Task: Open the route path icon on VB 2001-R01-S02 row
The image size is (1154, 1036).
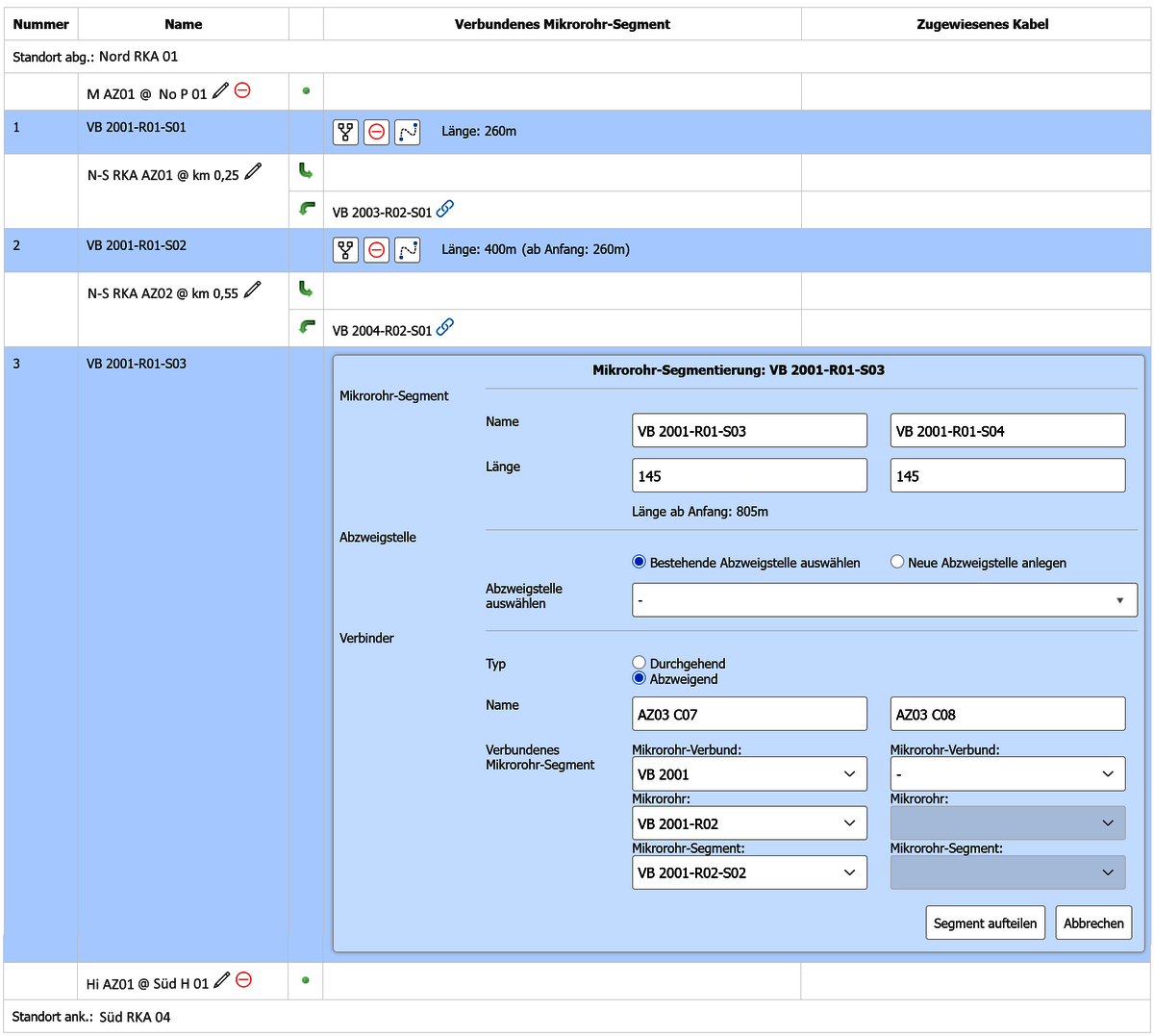Action: [407, 249]
